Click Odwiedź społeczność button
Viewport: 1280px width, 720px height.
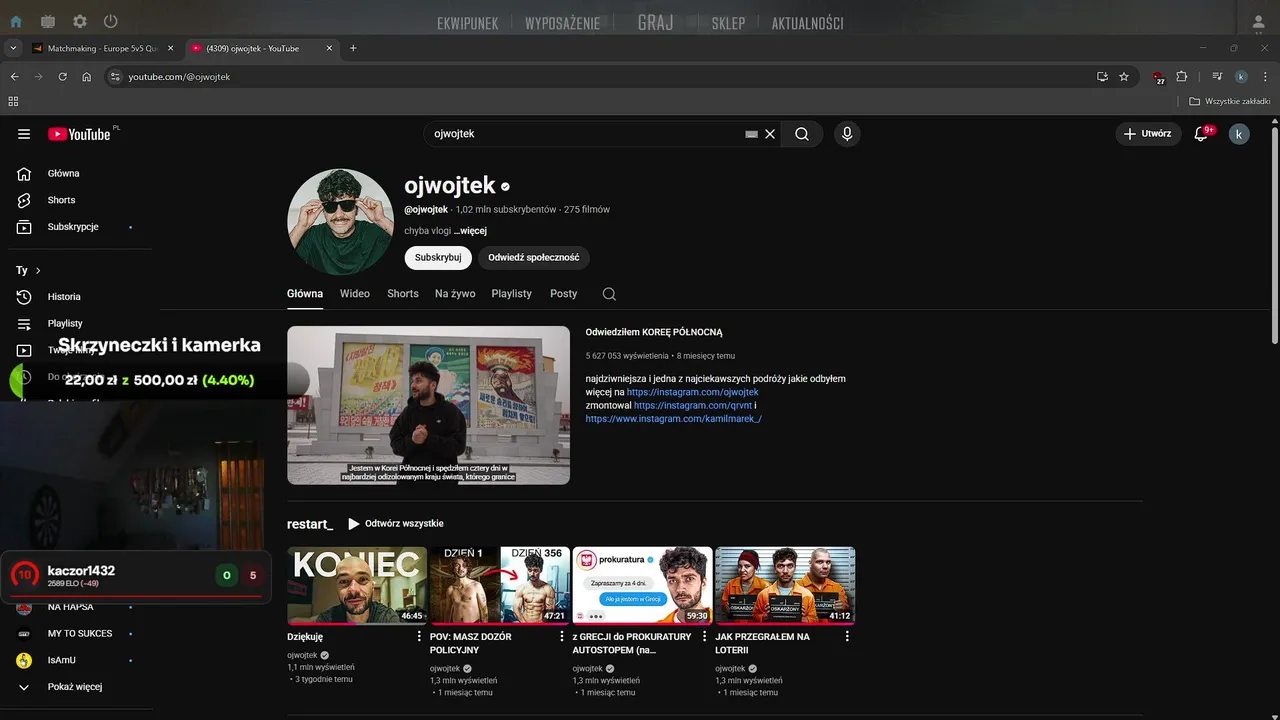click(x=534, y=257)
